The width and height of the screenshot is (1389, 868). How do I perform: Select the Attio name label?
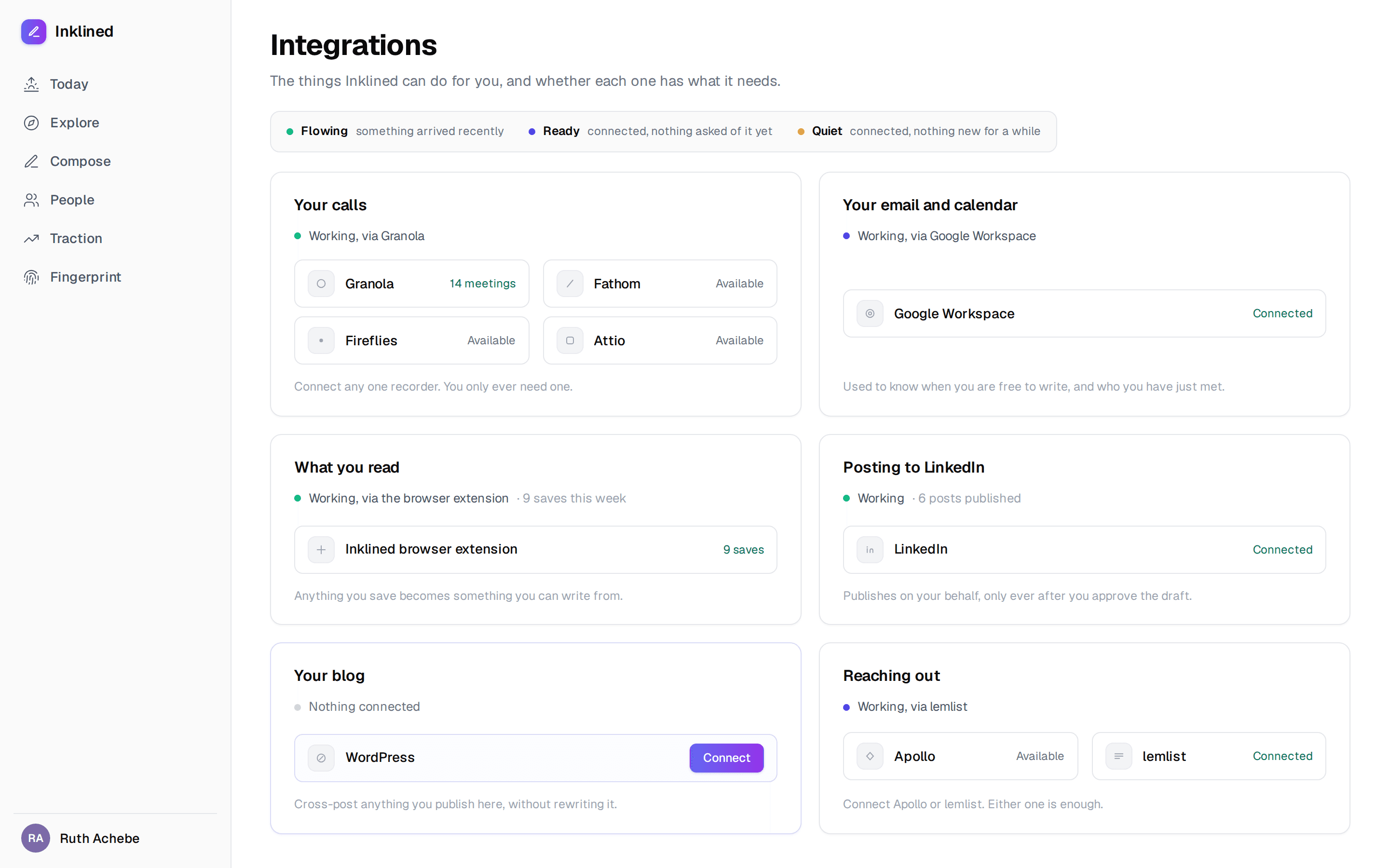[x=609, y=340]
